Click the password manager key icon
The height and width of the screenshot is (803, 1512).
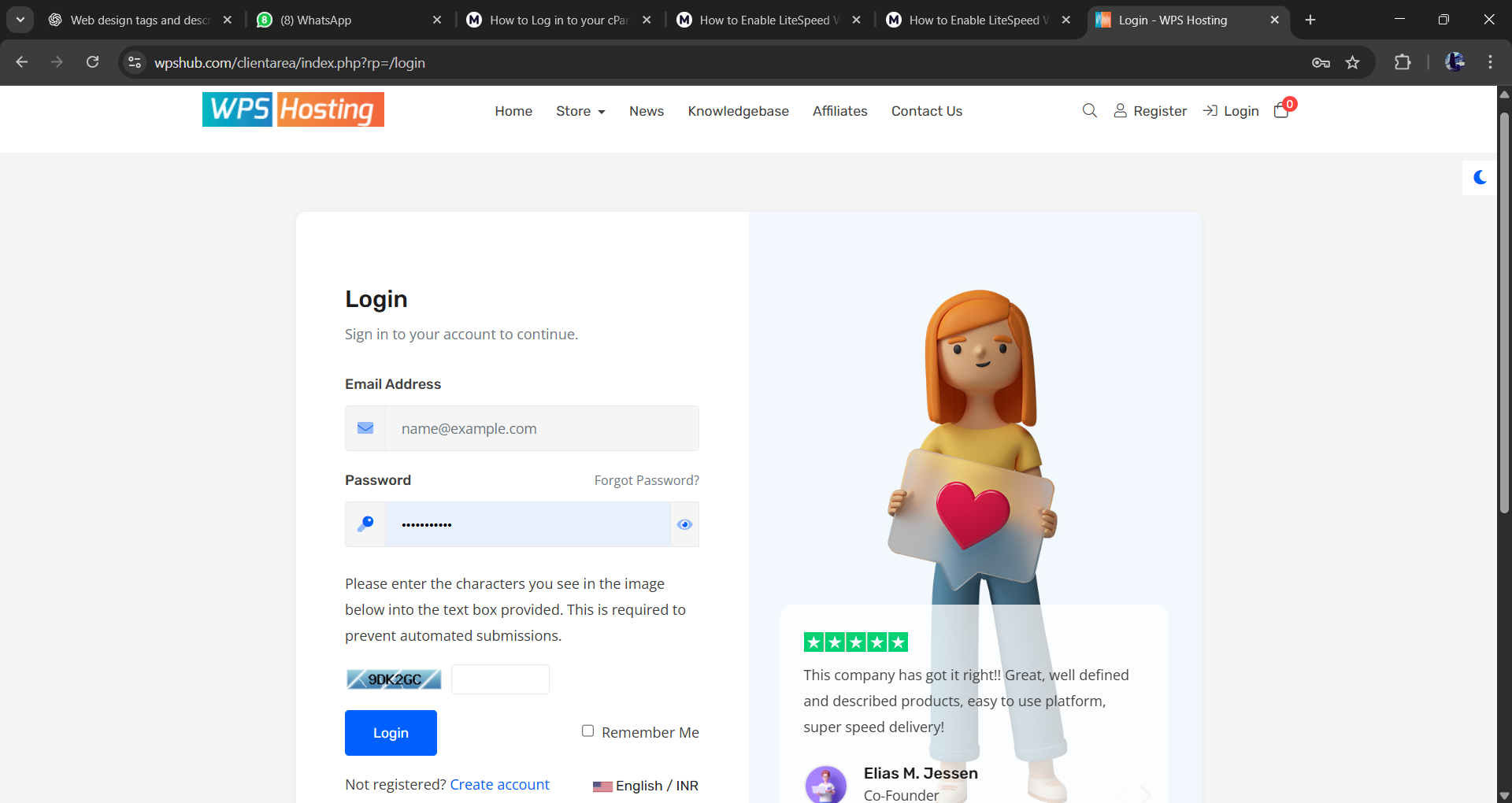click(x=1321, y=63)
